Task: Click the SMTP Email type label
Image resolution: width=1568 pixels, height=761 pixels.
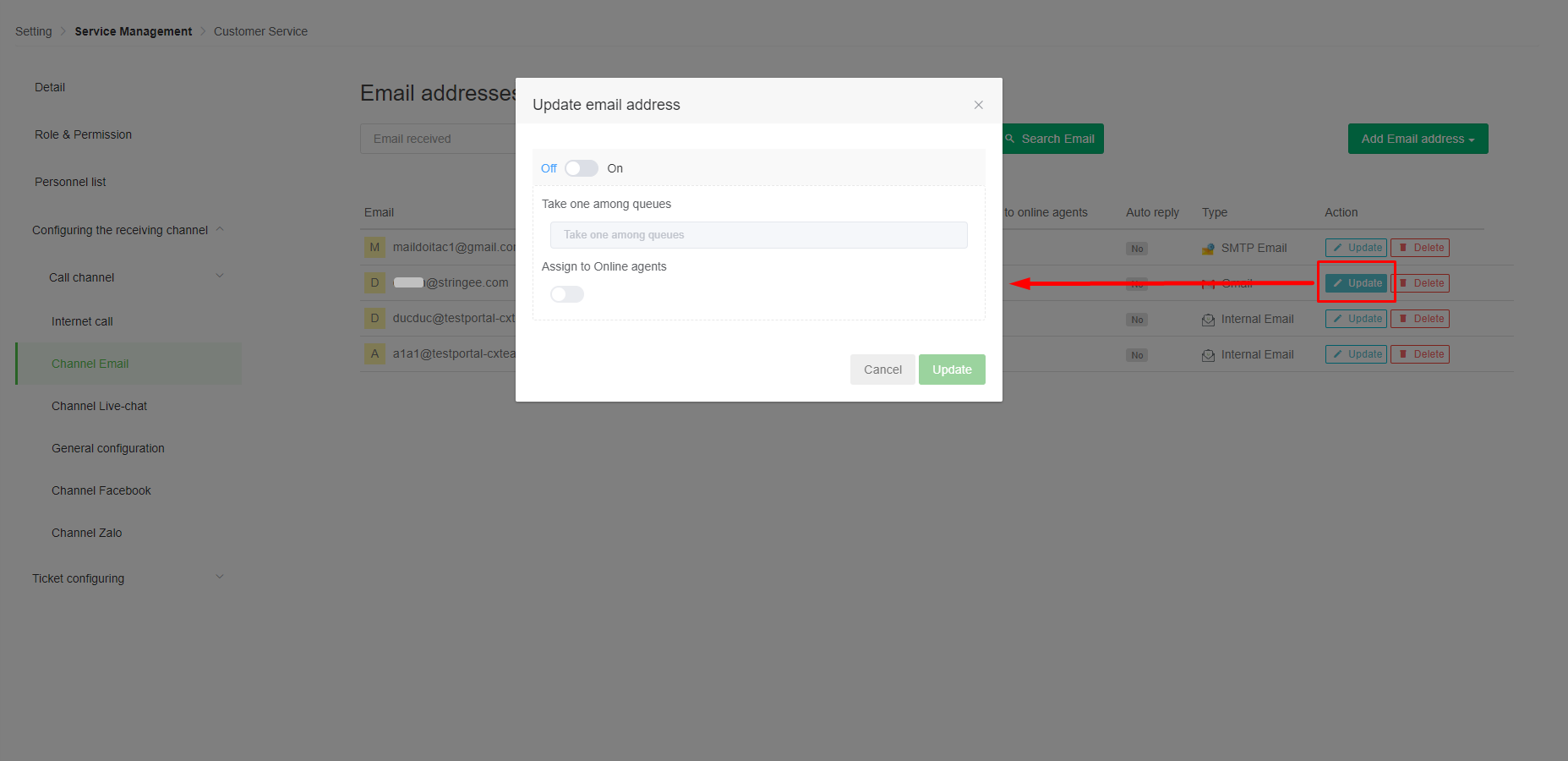Action: click(1254, 248)
